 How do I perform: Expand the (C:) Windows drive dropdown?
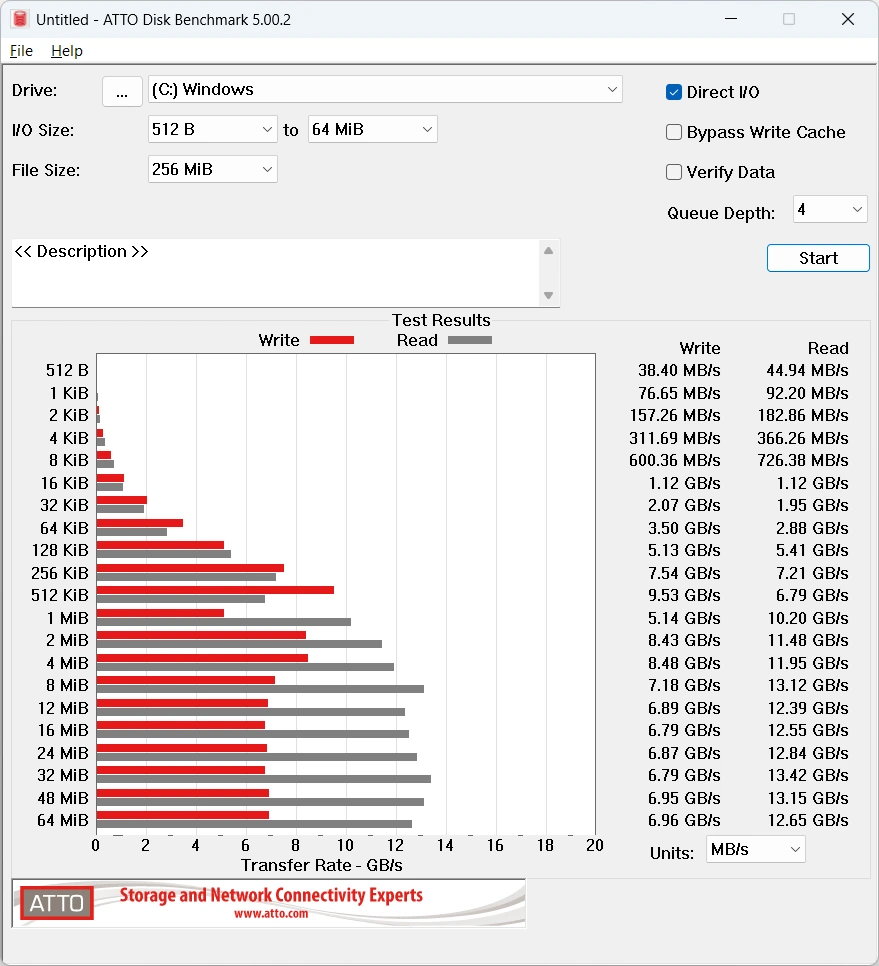[x=385, y=89]
